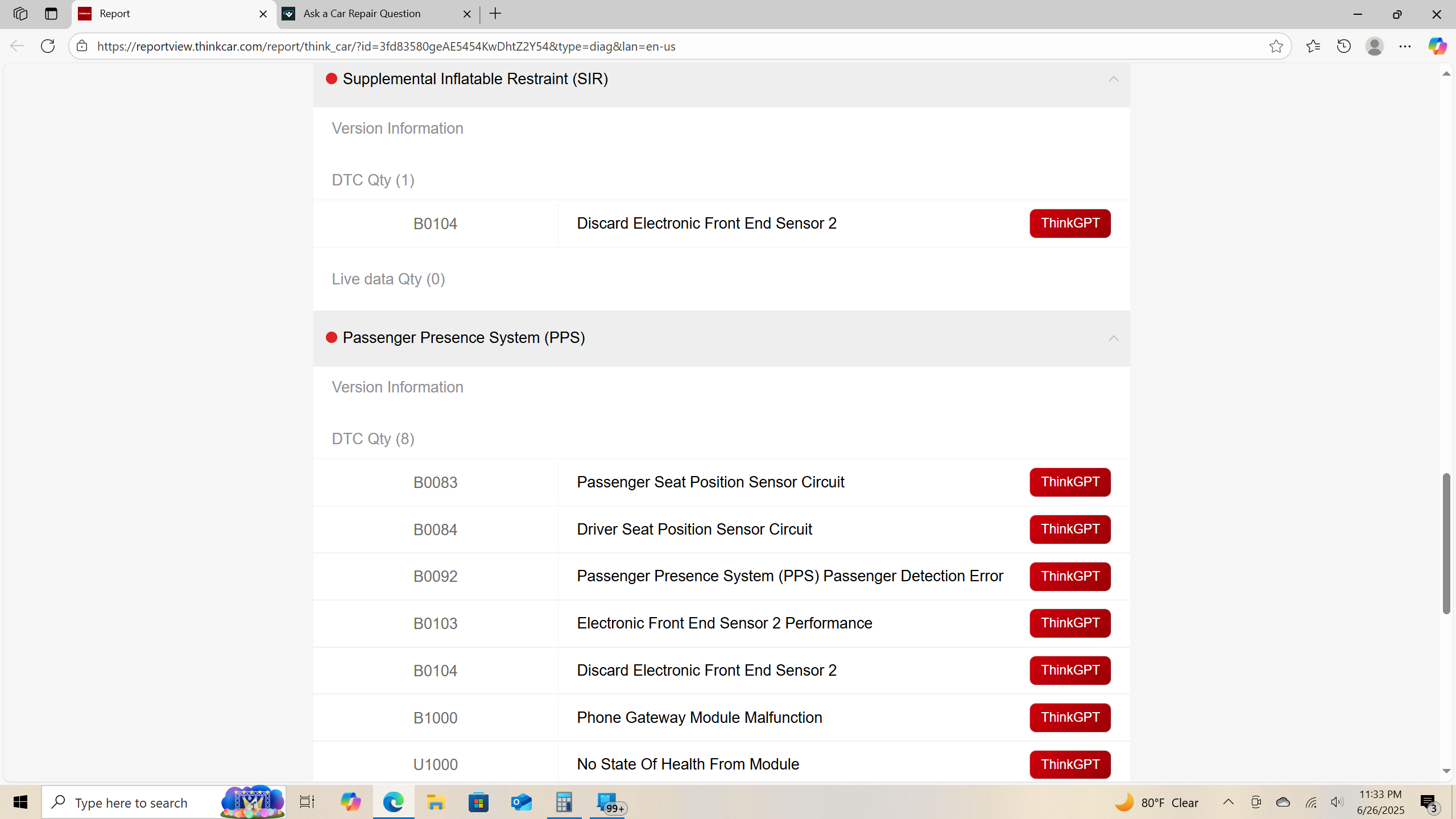Switch to Ask a Car Repair Question tab
The width and height of the screenshot is (1456, 819).
coord(362,14)
